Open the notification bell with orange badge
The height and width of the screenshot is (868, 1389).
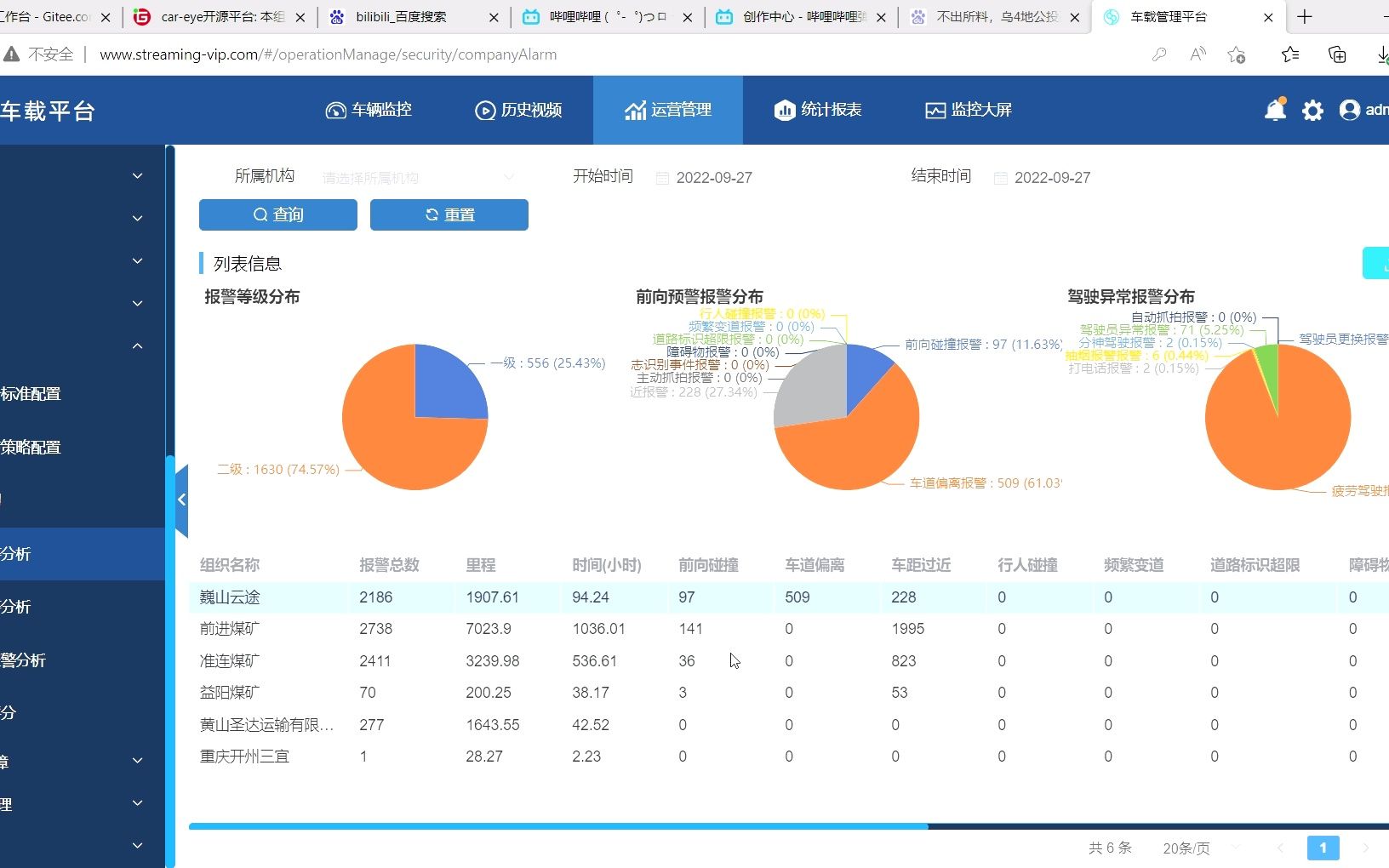(x=1276, y=110)
